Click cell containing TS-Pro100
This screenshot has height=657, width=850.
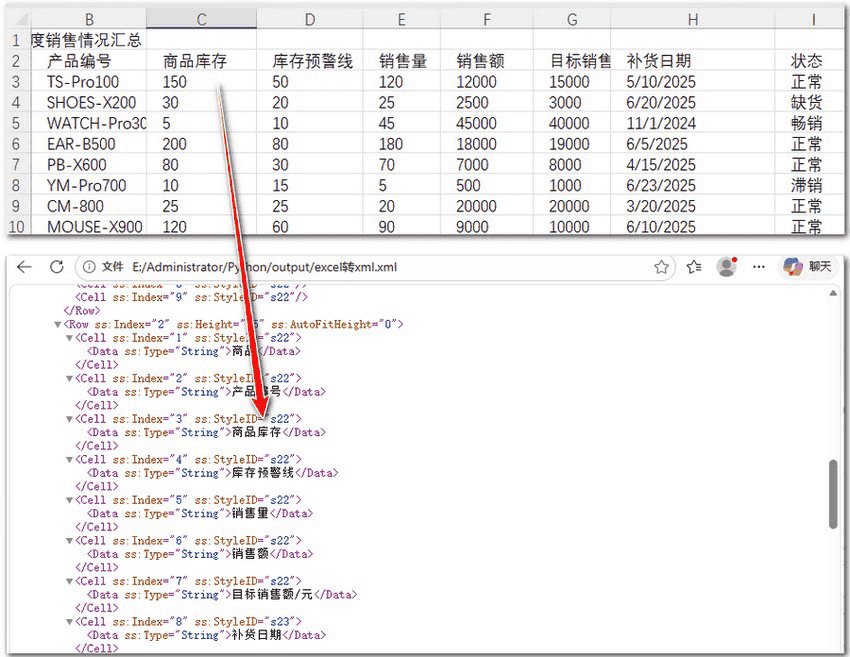88,82
